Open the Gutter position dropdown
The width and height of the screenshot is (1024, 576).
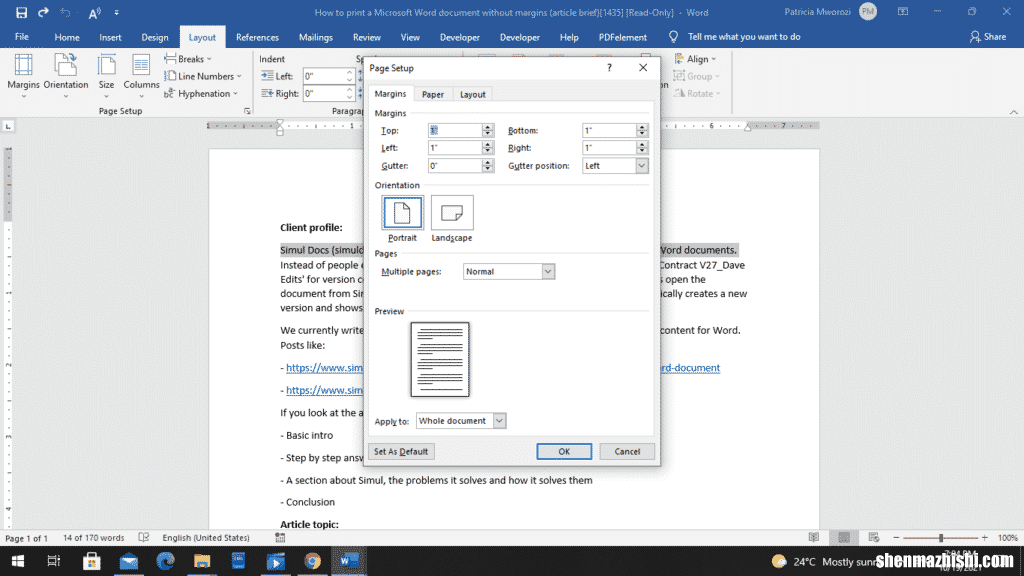641,166
